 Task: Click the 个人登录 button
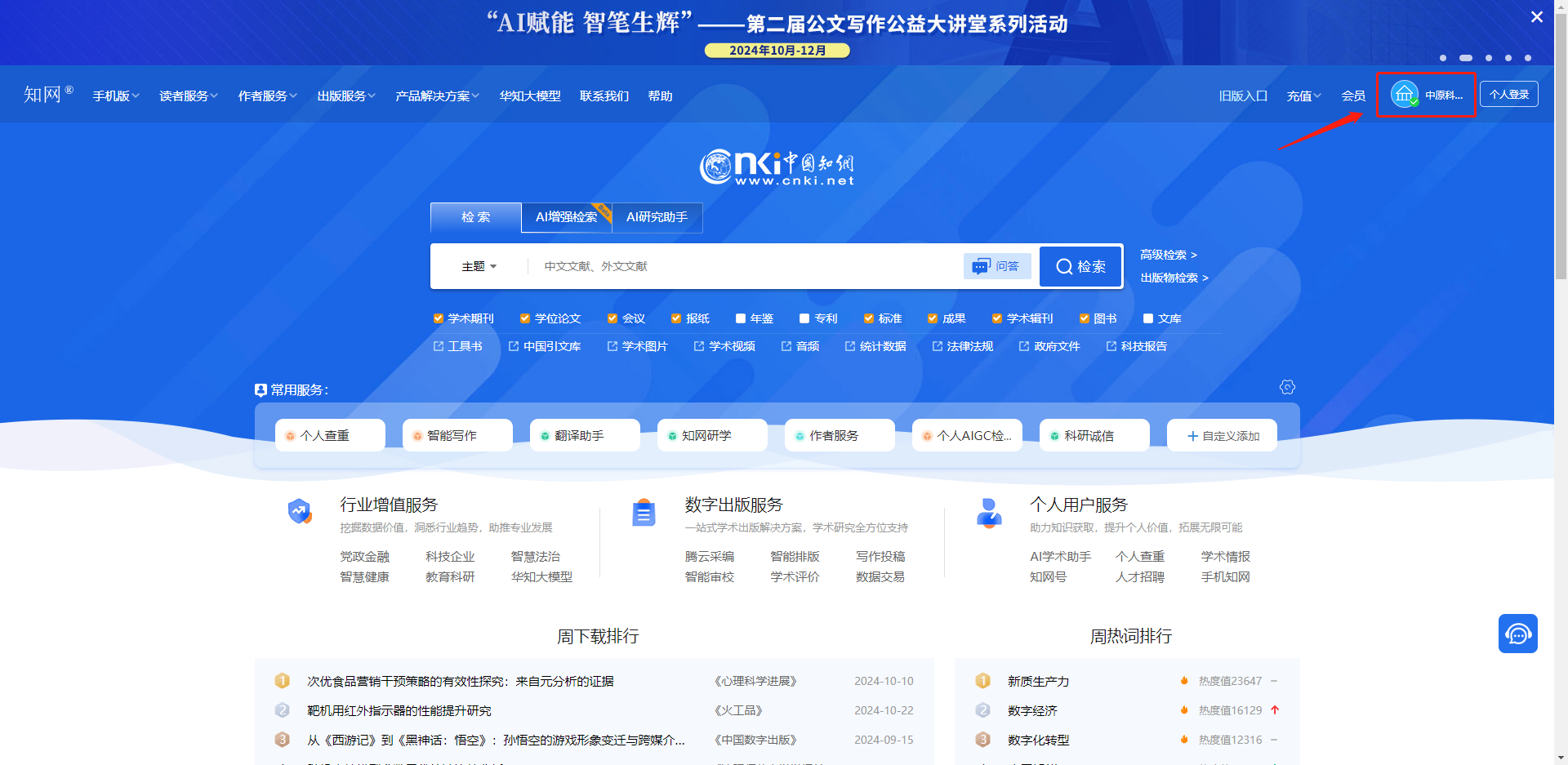point(1508,95)
